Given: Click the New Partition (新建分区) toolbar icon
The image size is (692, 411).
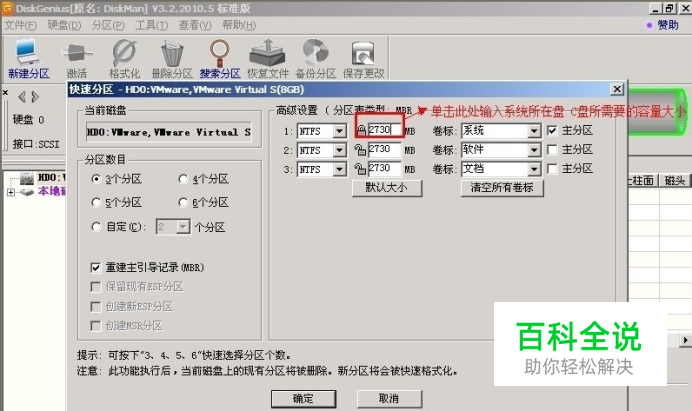Looking at the screenshot, I should (28, 58).
